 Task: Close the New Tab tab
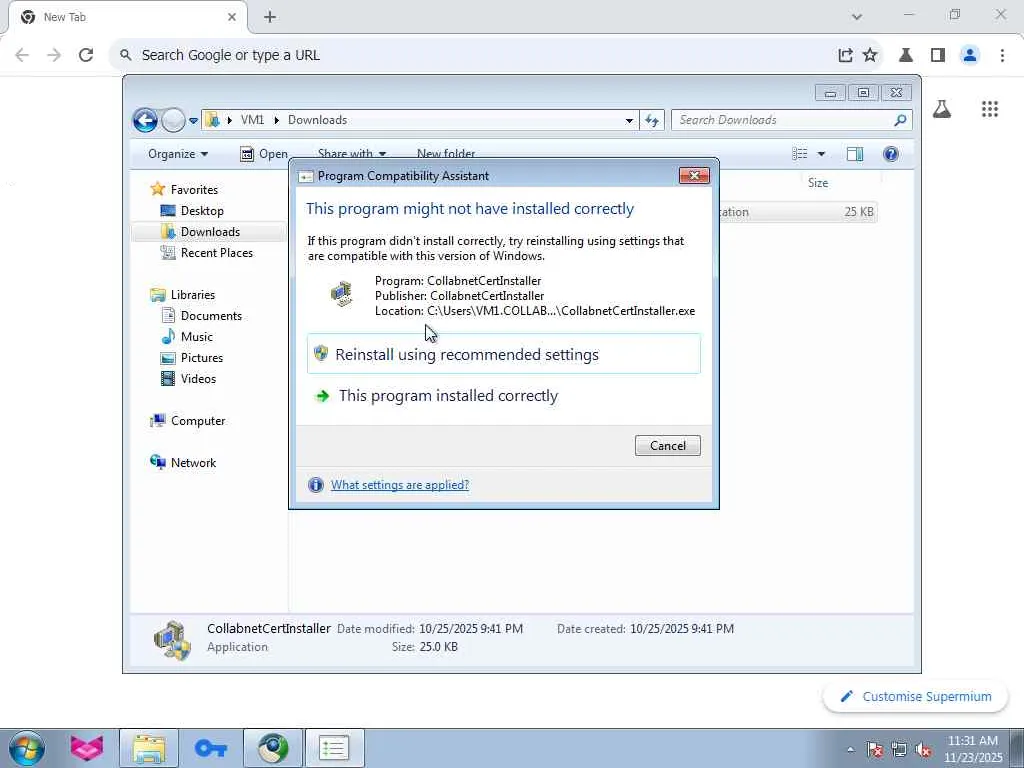tap(232, 17)
